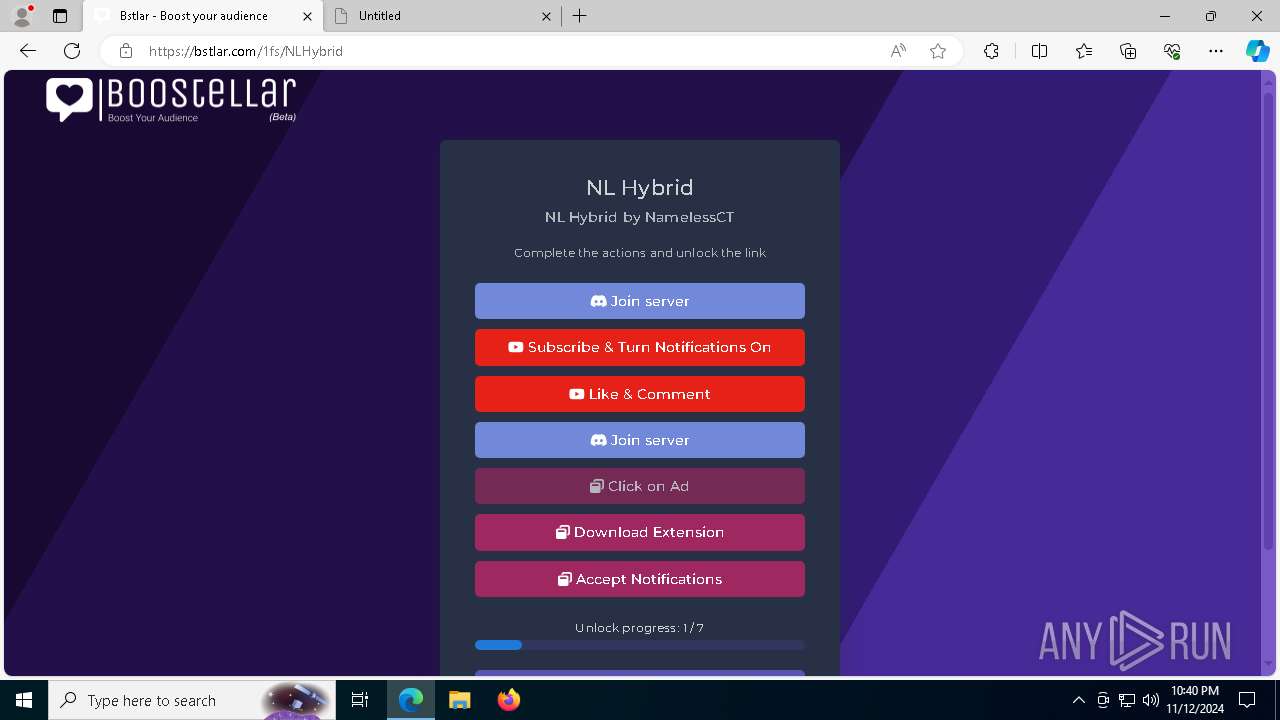View site information via lock icon

coord(125,51)
